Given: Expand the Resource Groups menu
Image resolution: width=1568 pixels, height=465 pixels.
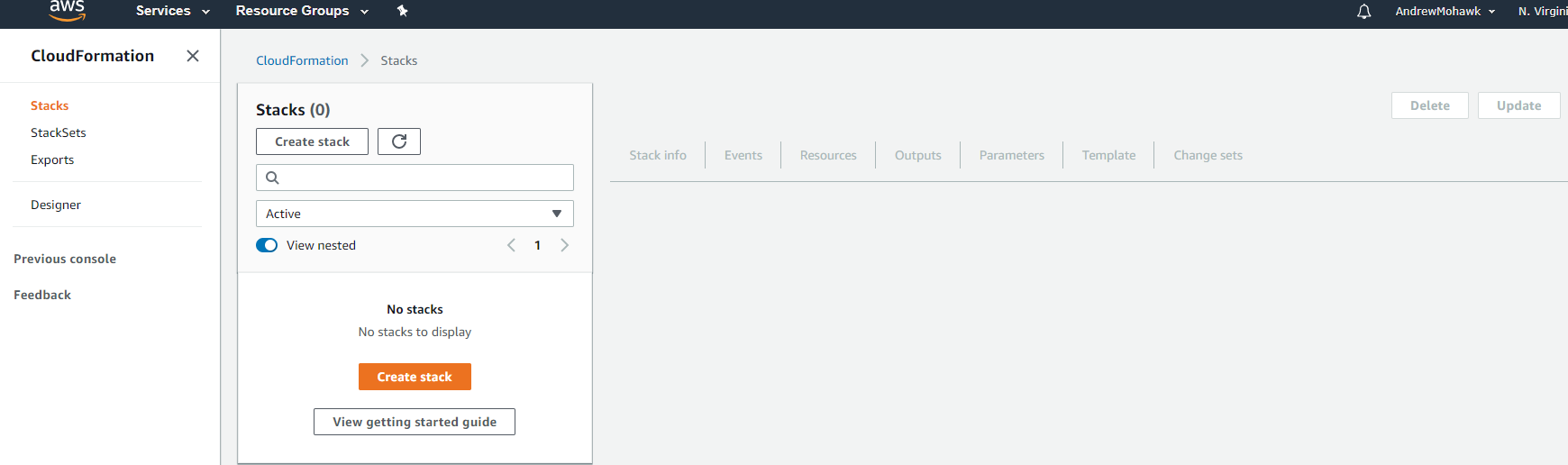Looking at the screenshot, I should [x=302, y=11].
